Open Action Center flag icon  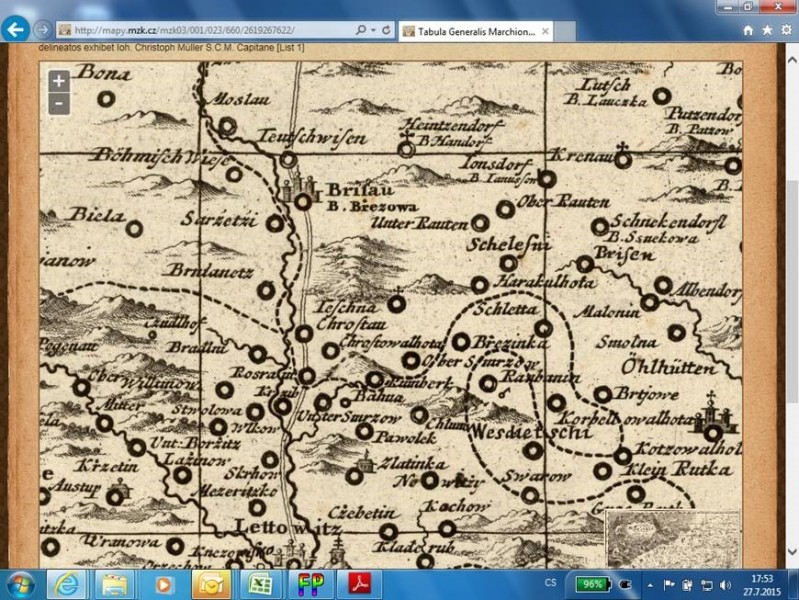pos(669,585)
